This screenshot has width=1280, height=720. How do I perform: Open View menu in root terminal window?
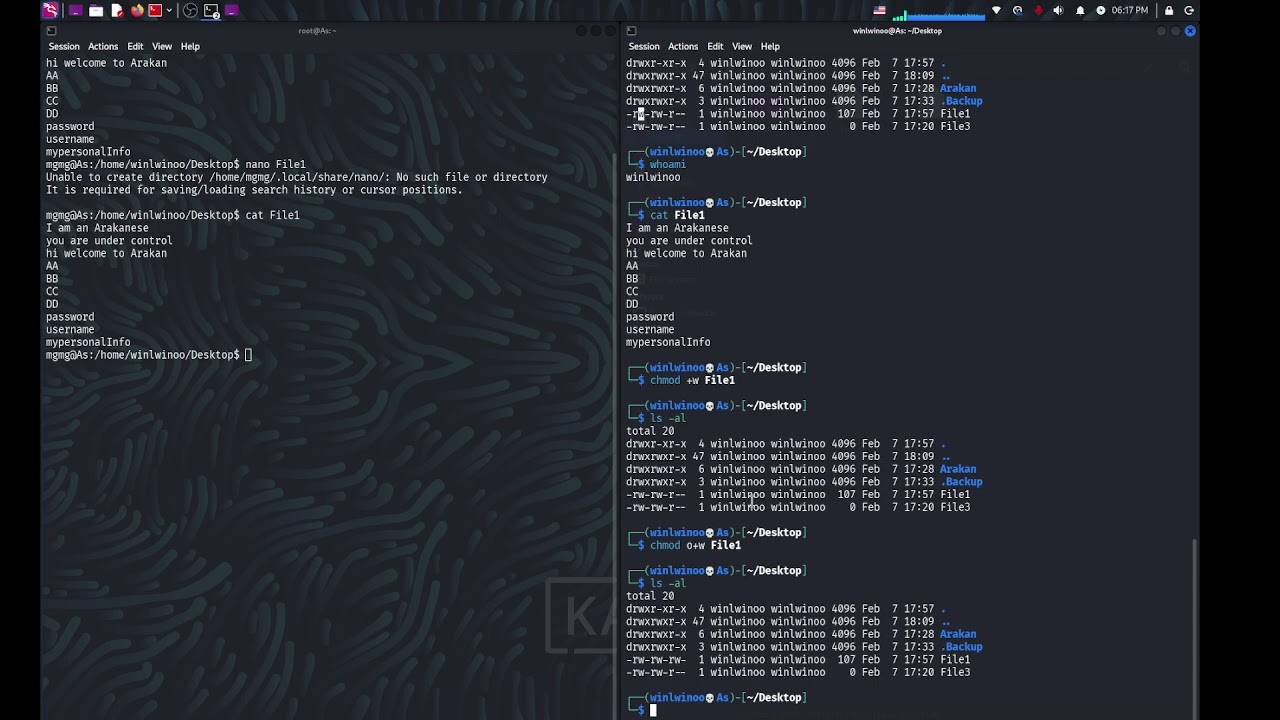[x=162, y=46]
